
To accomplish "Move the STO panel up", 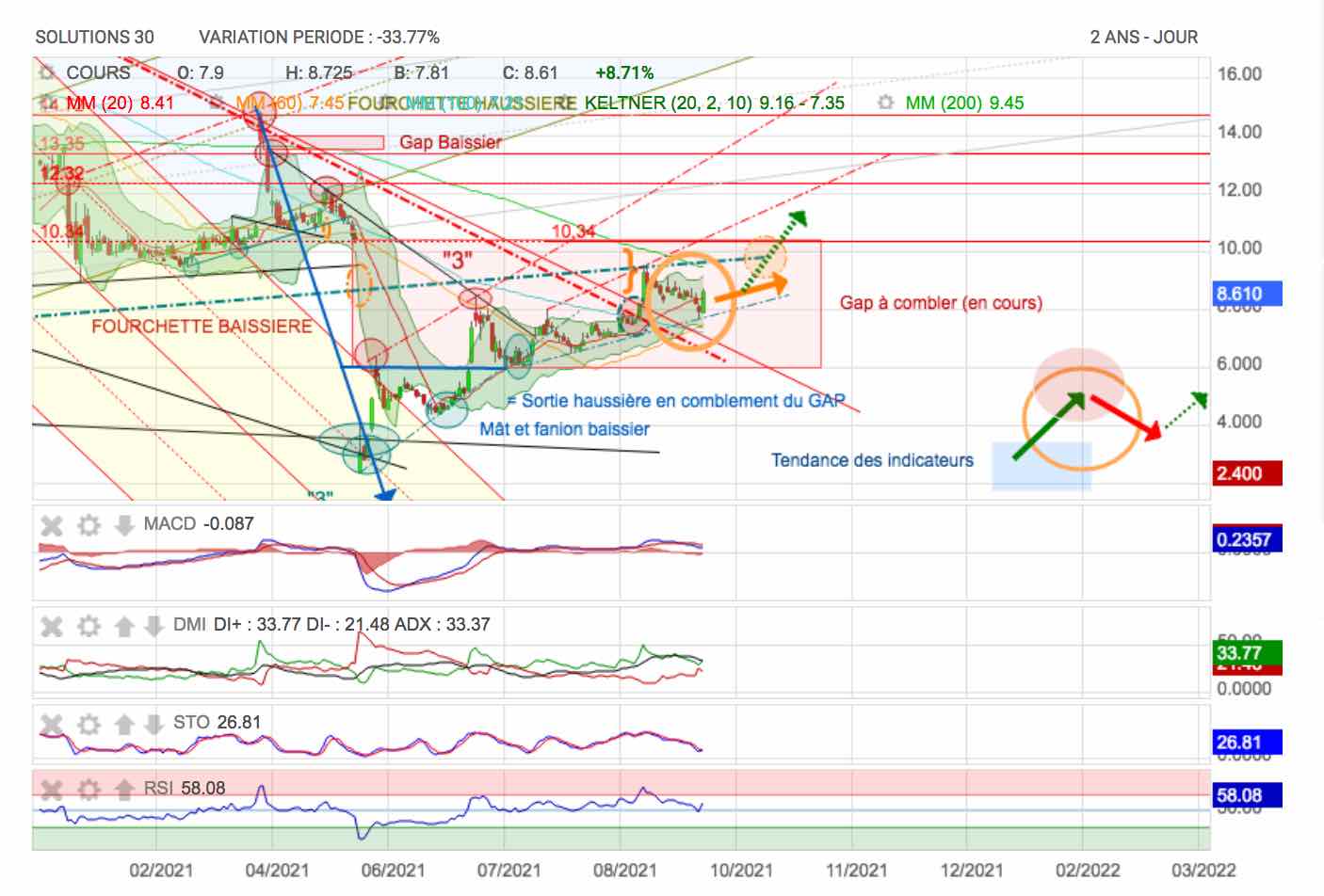I will 124,724.
